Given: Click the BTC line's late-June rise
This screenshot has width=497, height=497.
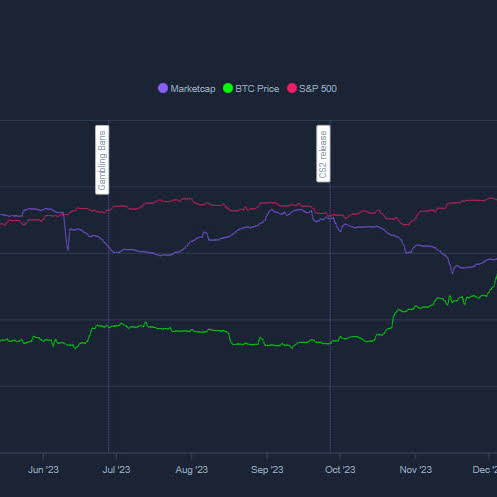Looking at the screenshot, I should pyautogui.click(x=91, y=333).
